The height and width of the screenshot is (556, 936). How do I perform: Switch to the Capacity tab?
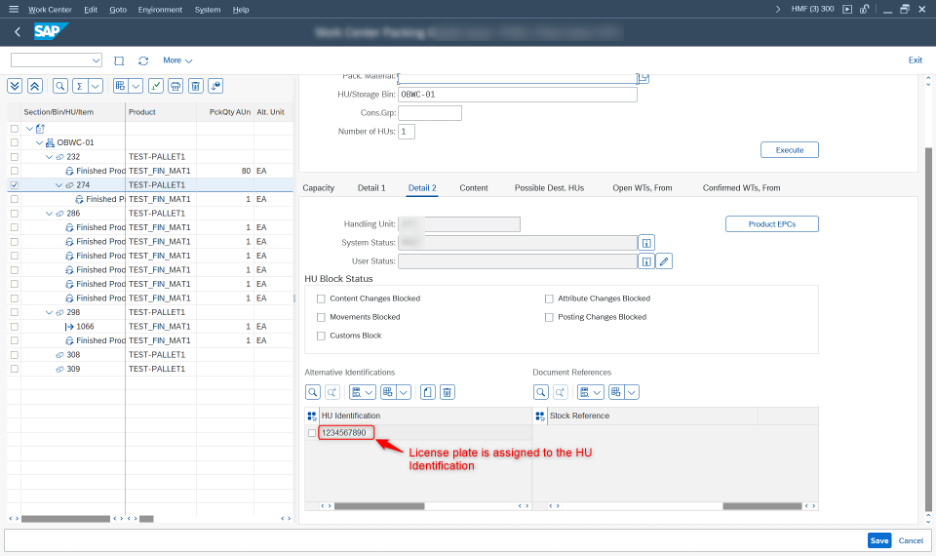click(x=318, y=188)
